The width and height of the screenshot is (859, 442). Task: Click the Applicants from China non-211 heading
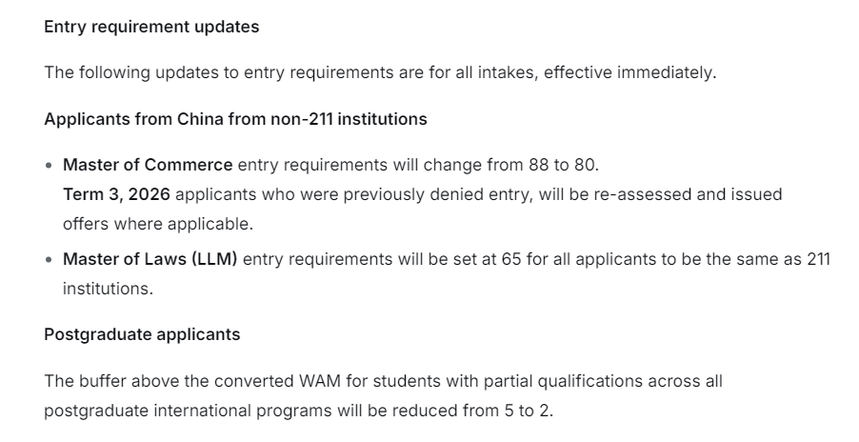coord(236,119)
